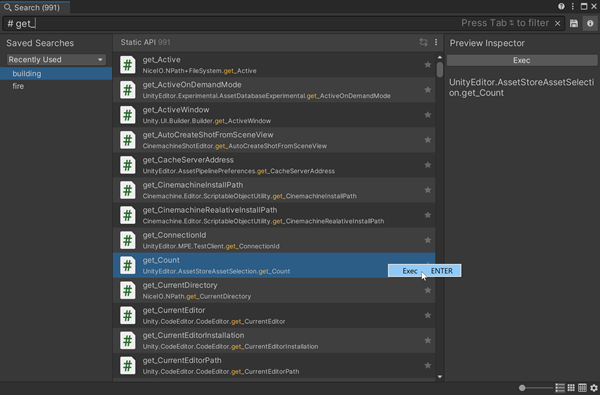This screenshot has width=600, height=395.
Task: Click the save search disk icon
Action: click(574, 23)
